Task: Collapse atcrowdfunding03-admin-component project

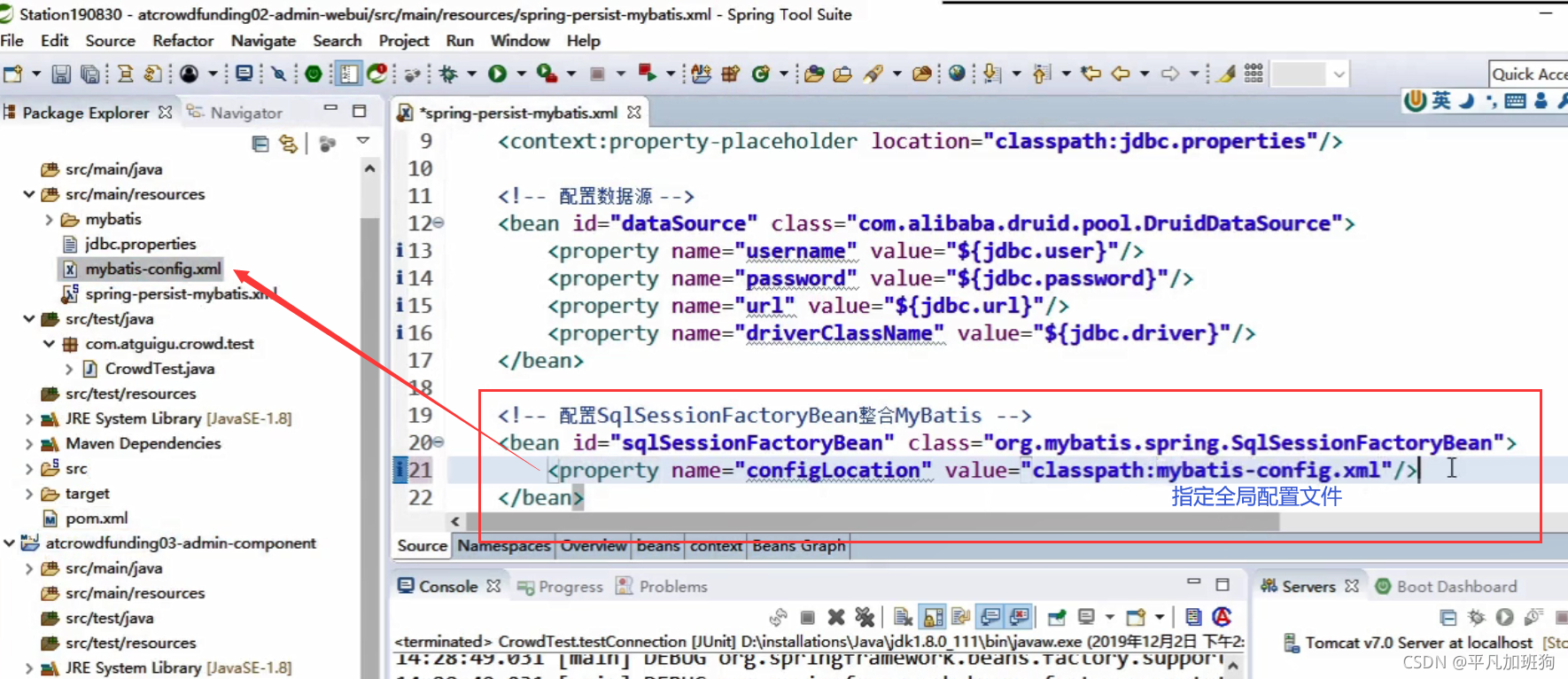Action: pyautogui.click(x=10, y=543)
